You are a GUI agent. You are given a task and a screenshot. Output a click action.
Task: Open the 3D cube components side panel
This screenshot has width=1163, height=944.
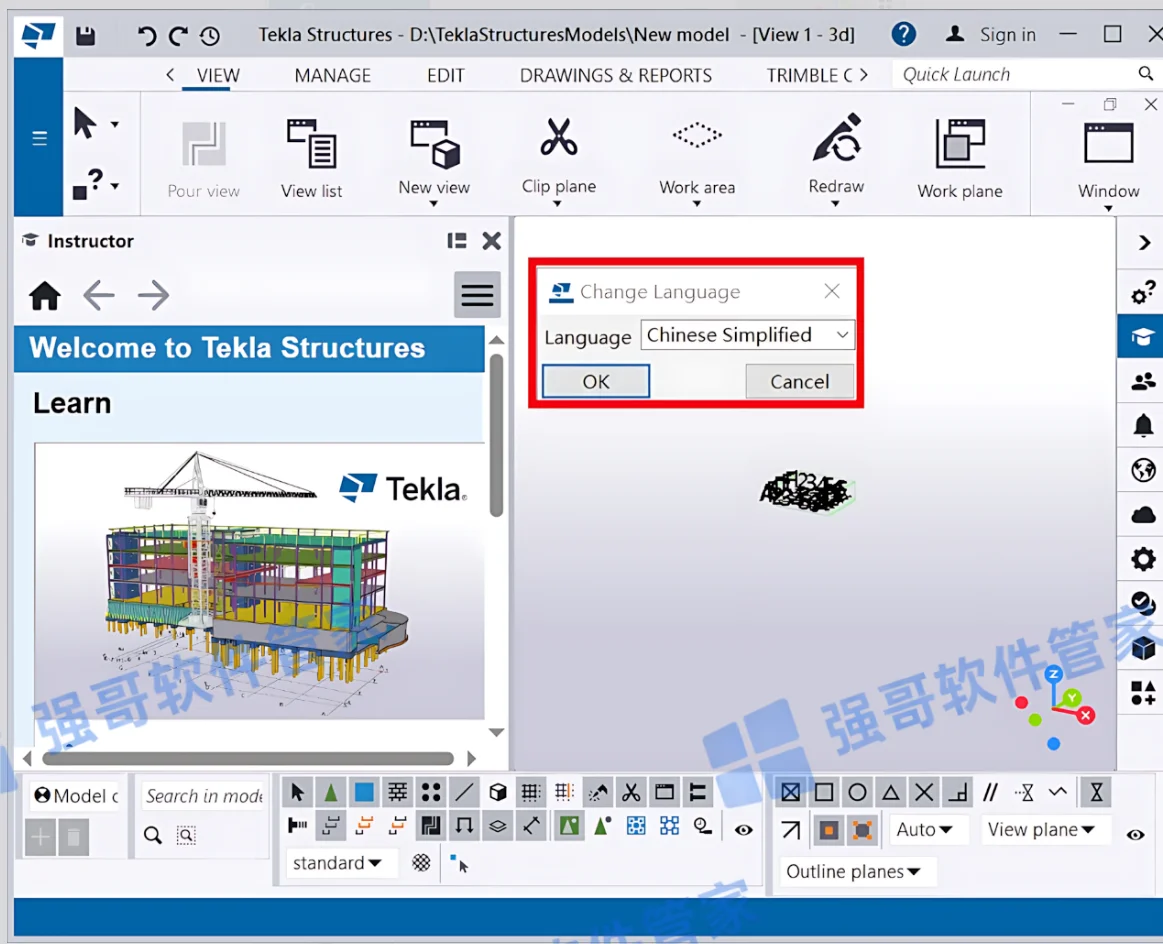1143,648
